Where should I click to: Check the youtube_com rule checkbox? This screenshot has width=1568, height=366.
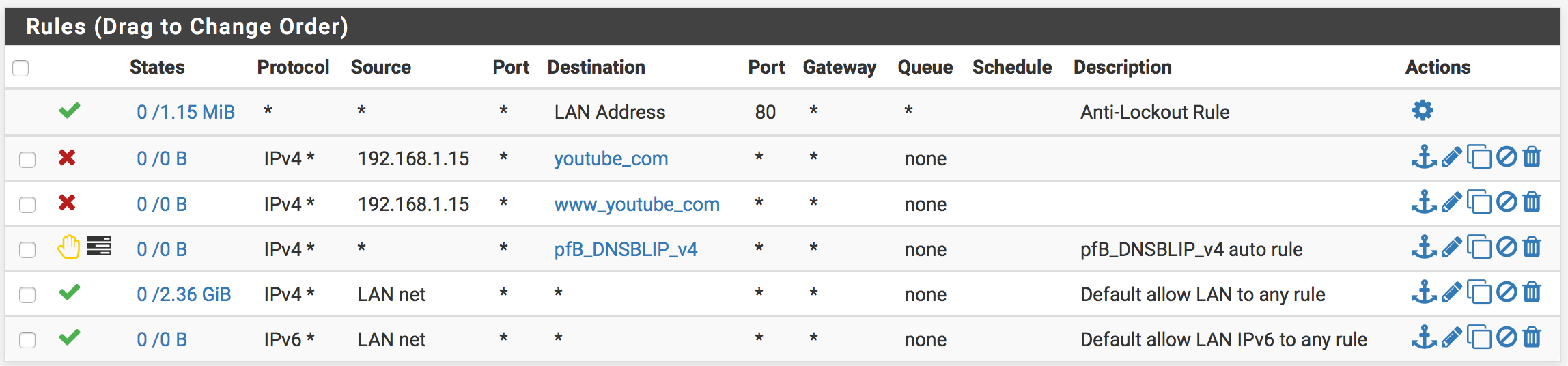[27, 160]
